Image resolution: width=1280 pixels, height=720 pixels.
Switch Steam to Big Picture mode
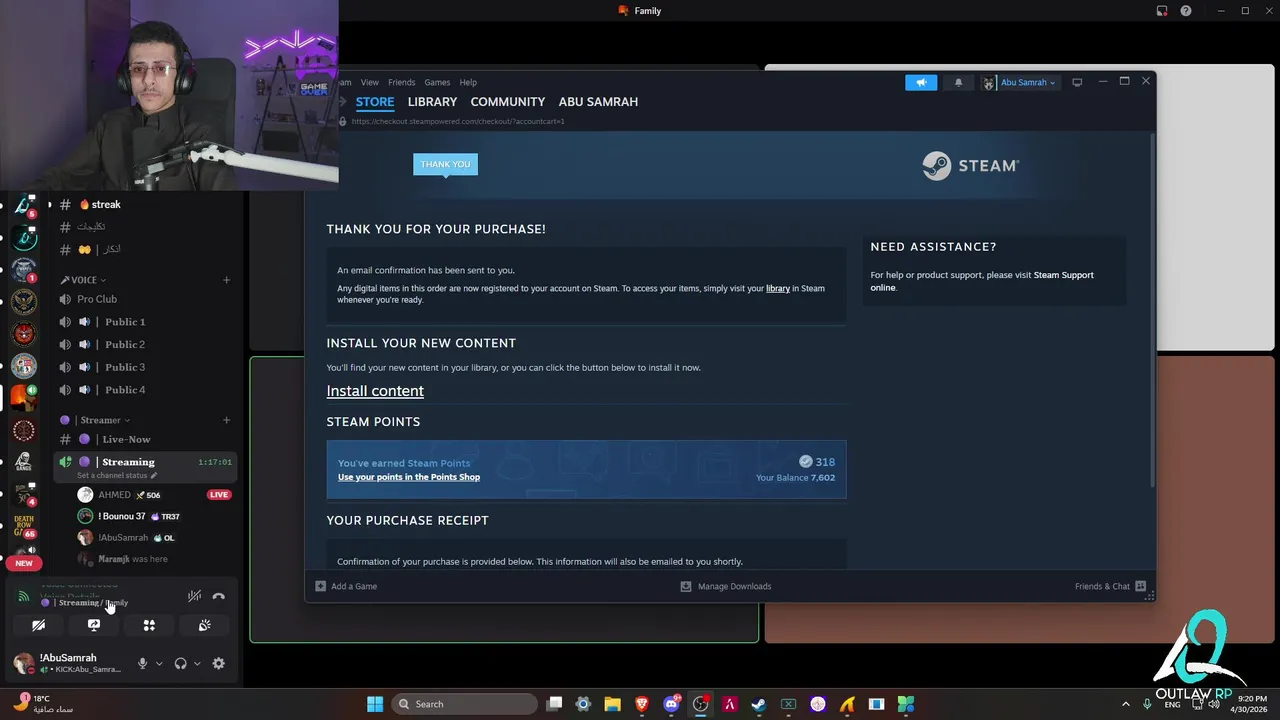pyautogui.click(x=1077, y=82)
